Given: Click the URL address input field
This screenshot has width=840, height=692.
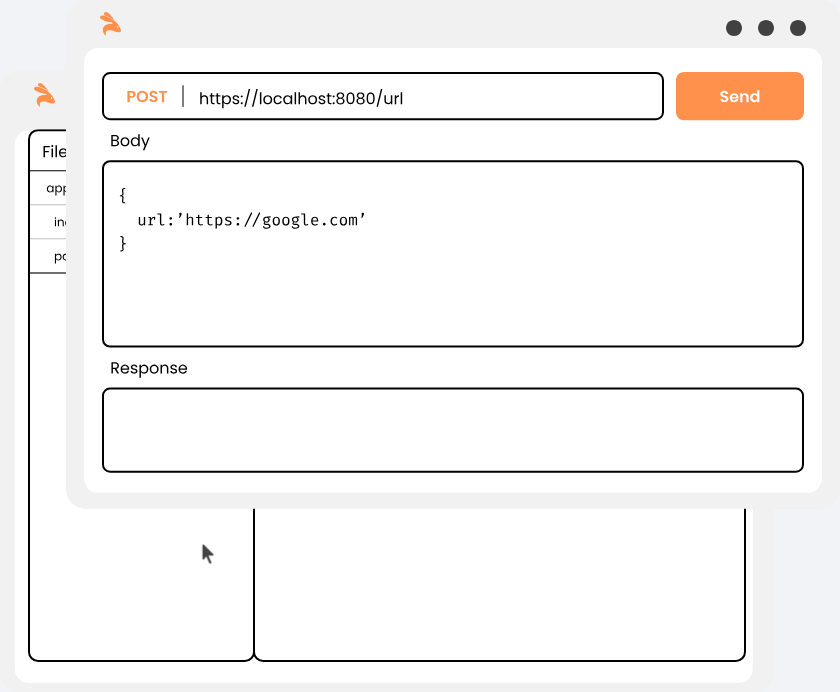Looking at the screenshot, I should pyautogui.click(x=400, y=96).
